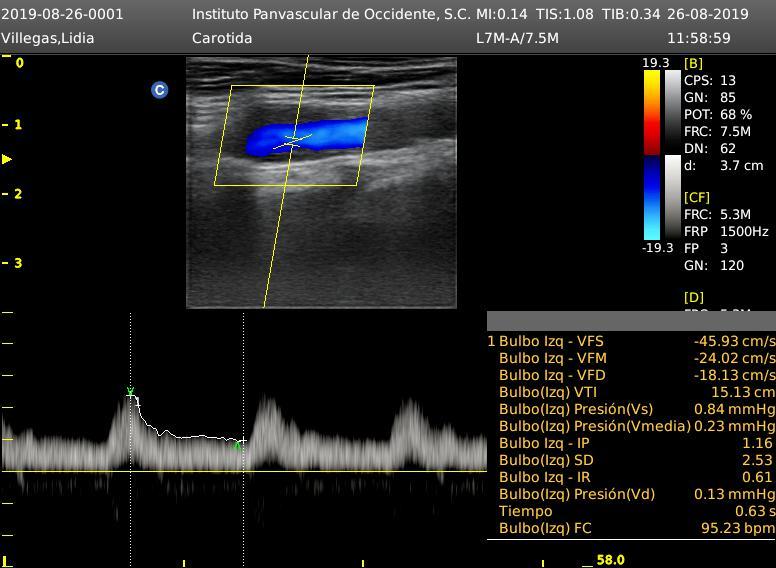Select the Bulbo Izq - VFS measurement row
Screen dimensions: 776x568
[630, 341]
